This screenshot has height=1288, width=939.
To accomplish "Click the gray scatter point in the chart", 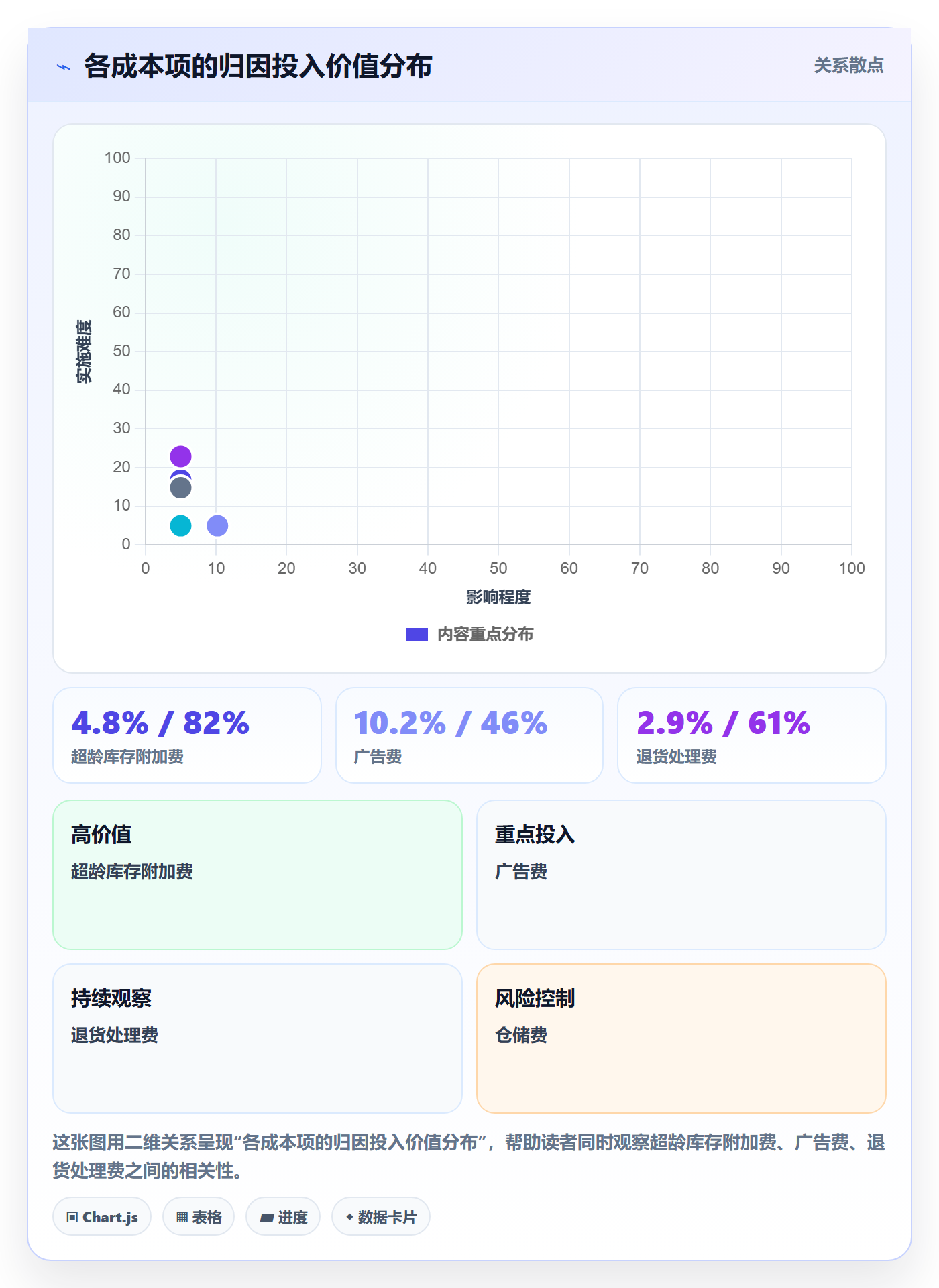I will (180, 488).
